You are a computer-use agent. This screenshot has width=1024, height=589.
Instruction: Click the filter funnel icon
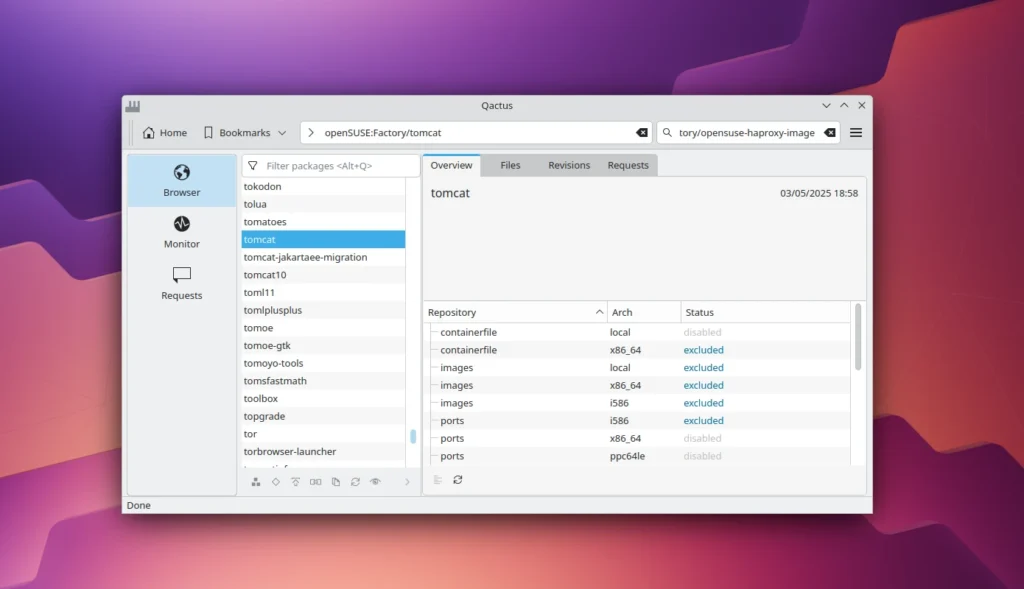tap(253, 166)
